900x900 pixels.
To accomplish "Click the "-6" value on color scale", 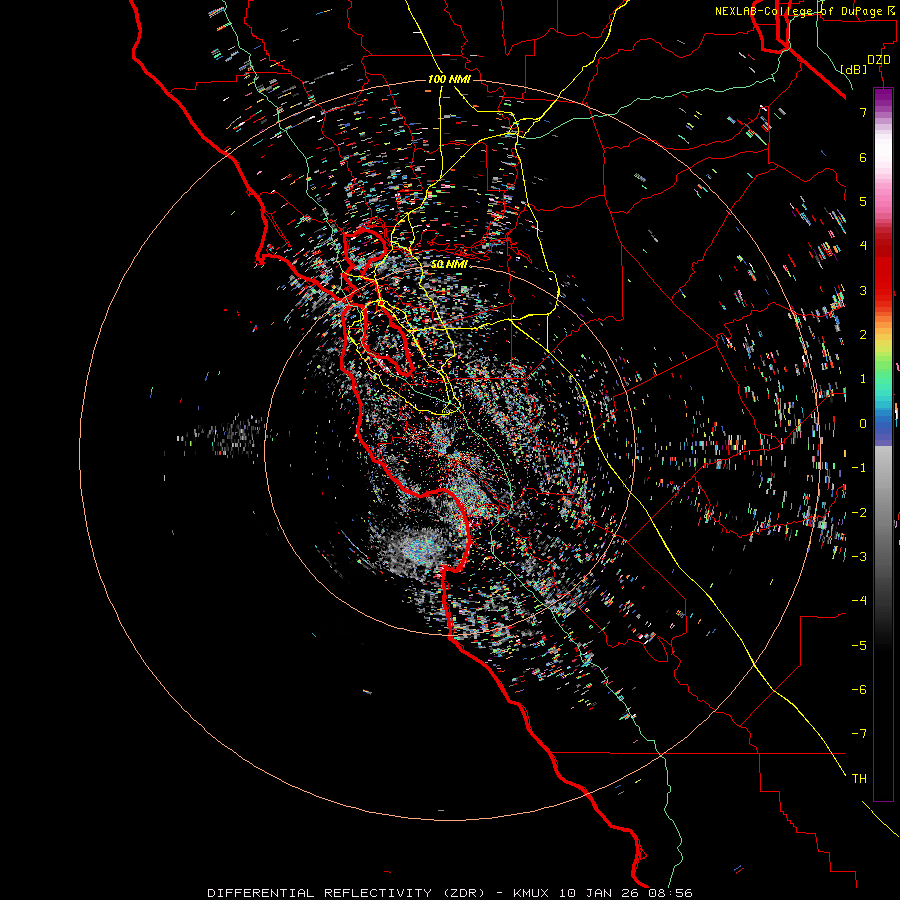I will [859, 690].
